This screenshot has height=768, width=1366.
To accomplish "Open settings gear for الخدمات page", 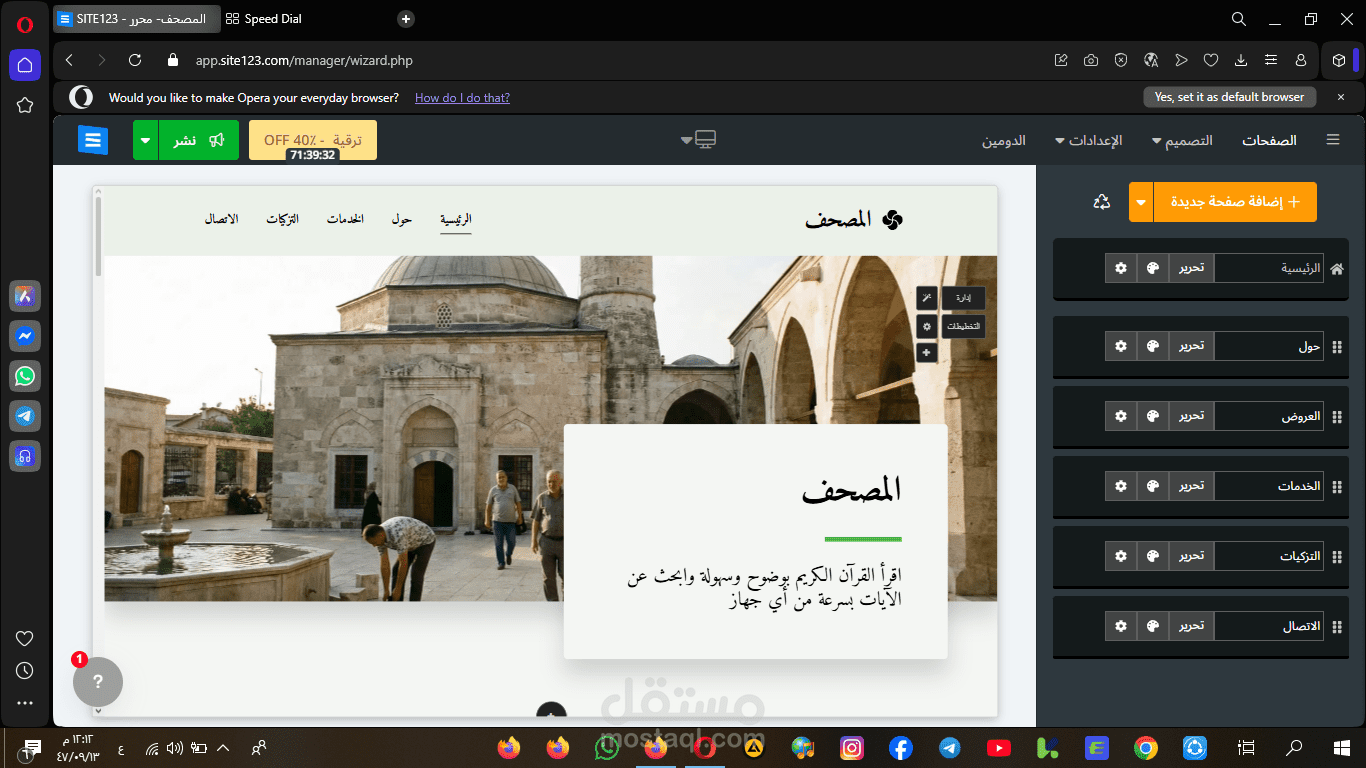I will tap(1121, 486).
